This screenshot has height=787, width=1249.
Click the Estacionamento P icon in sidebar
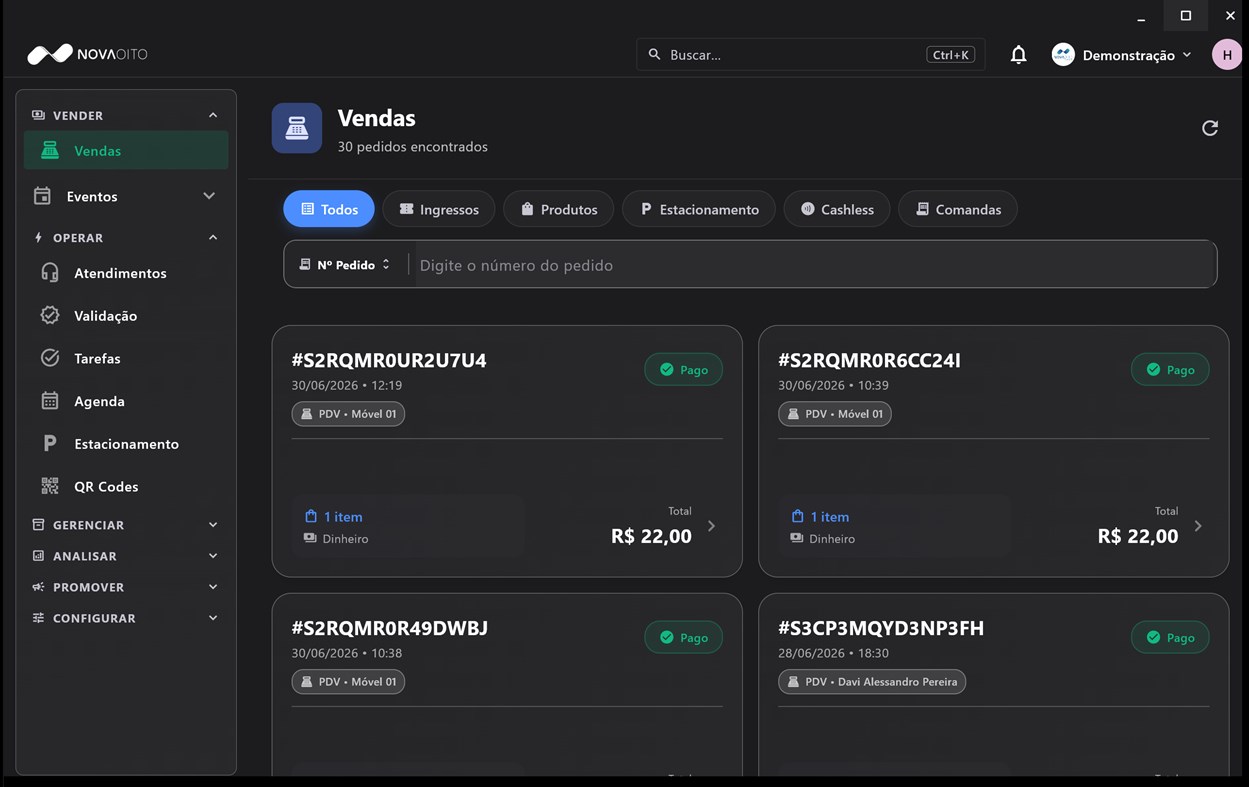(x=50, y=444)
